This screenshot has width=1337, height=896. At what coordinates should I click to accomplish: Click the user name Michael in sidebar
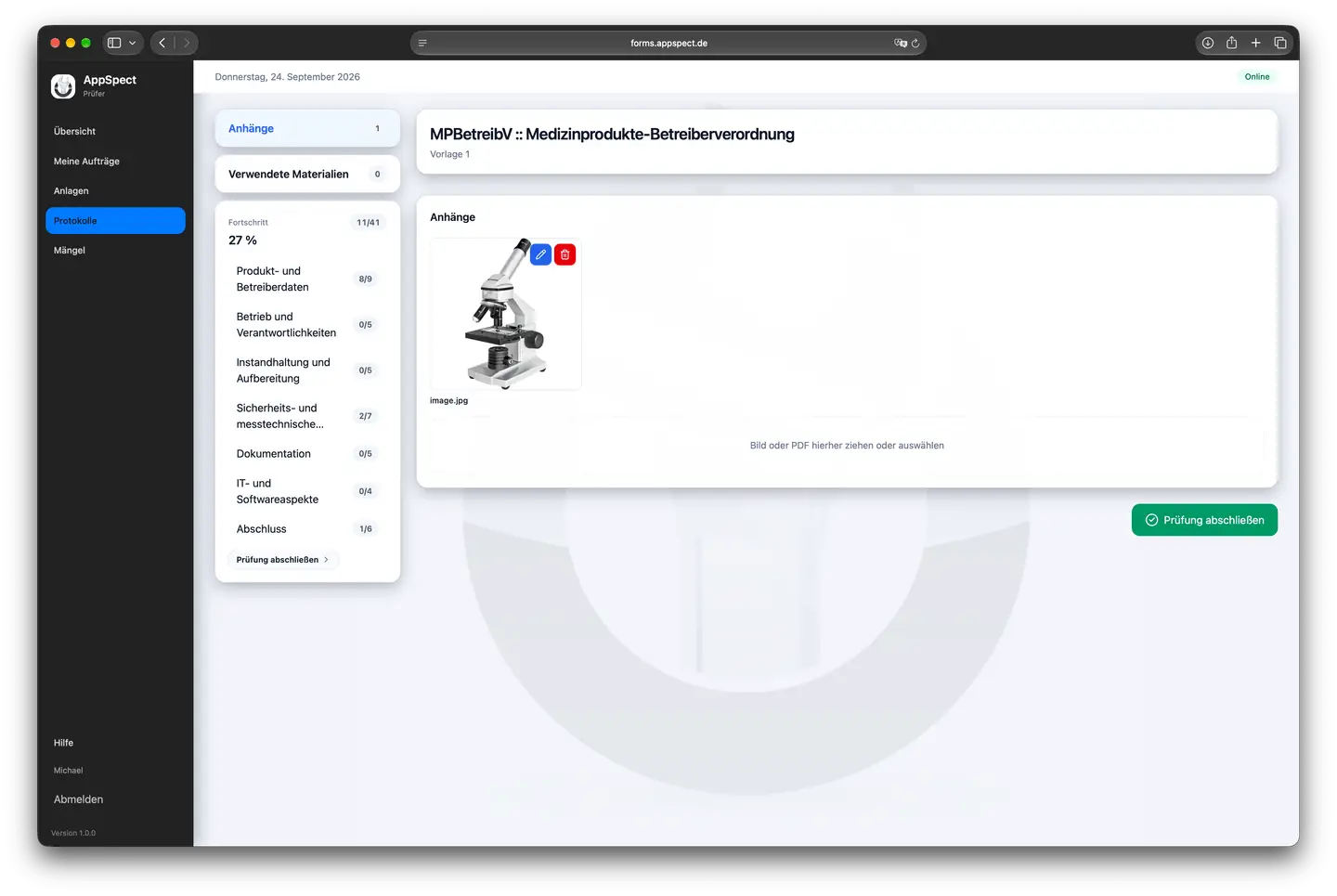pos(69,771)
